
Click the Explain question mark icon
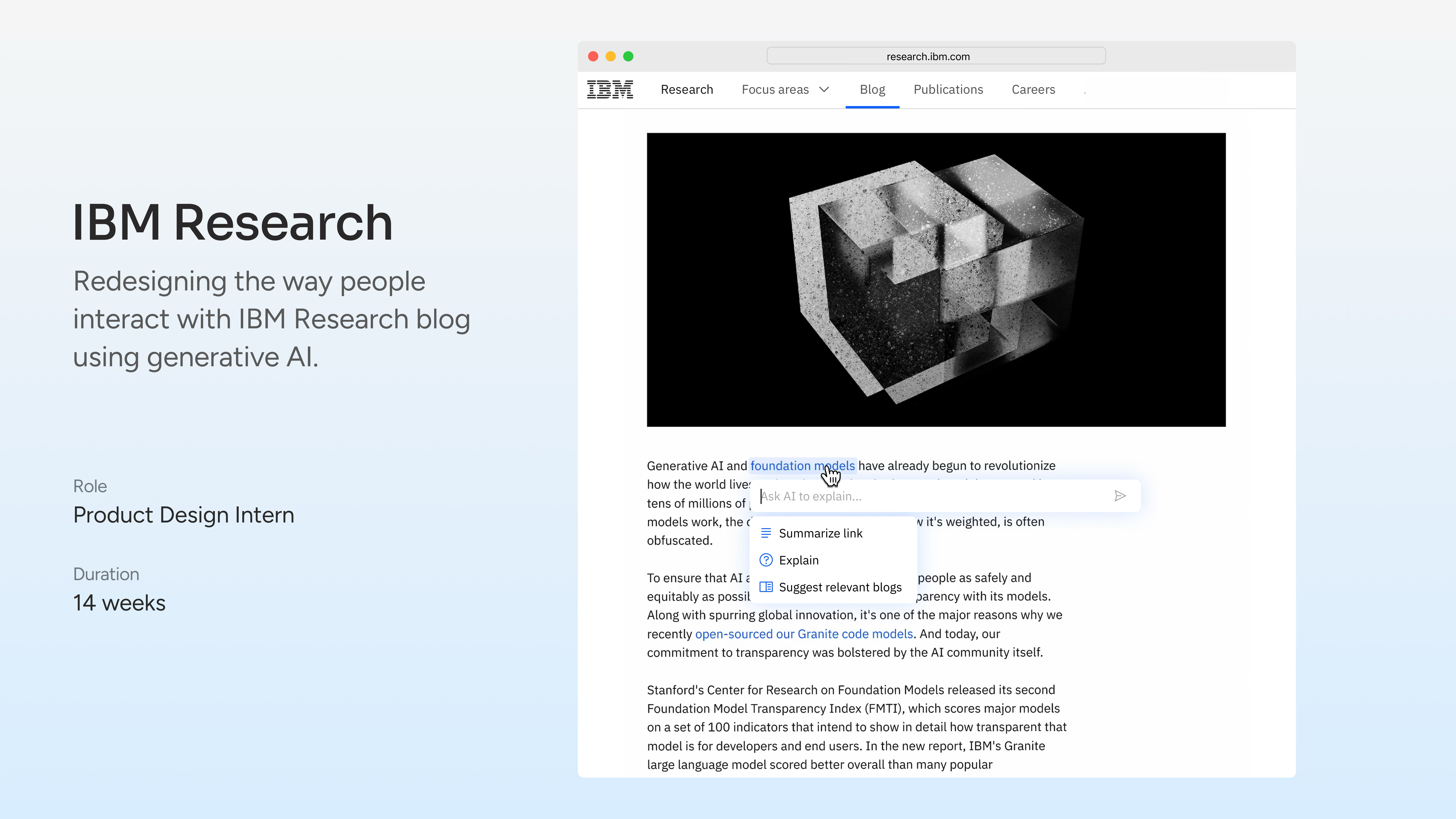pyautogui.click(x=766, y=560)
